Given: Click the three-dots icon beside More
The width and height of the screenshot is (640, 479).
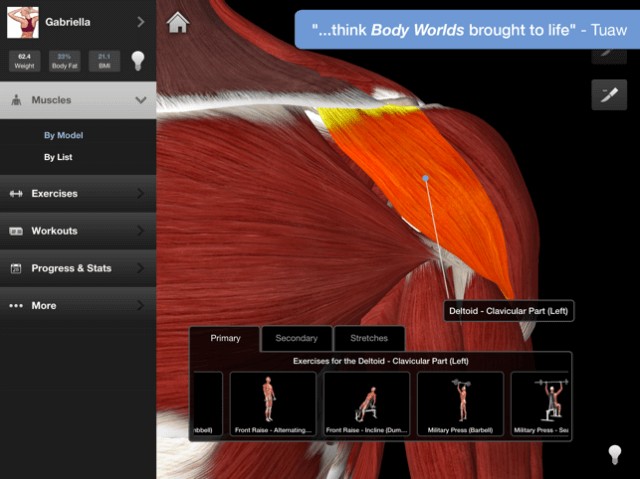Looking at the screenshot, I should 16,306.
